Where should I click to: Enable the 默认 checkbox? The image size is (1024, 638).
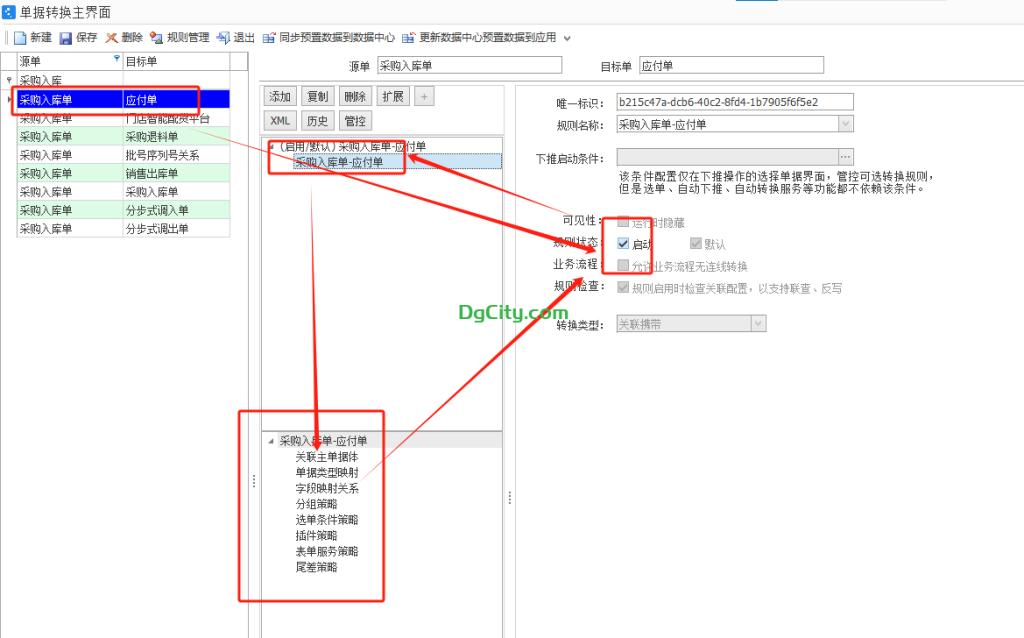pyautogui.click(x=696, y=242)
